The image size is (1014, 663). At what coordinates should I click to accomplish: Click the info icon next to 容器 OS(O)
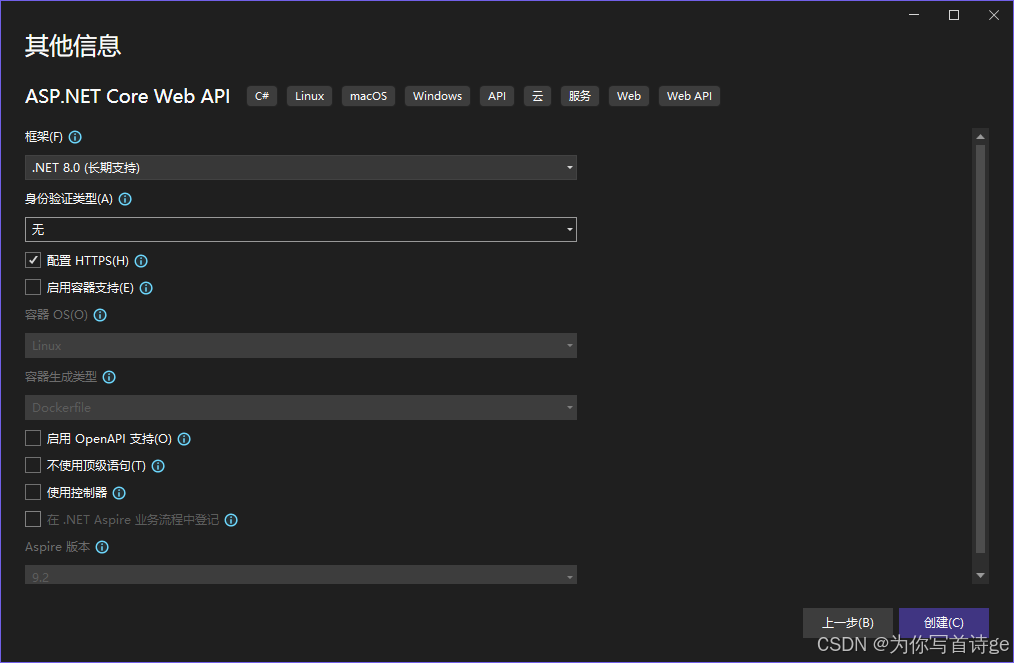point(100,316)
